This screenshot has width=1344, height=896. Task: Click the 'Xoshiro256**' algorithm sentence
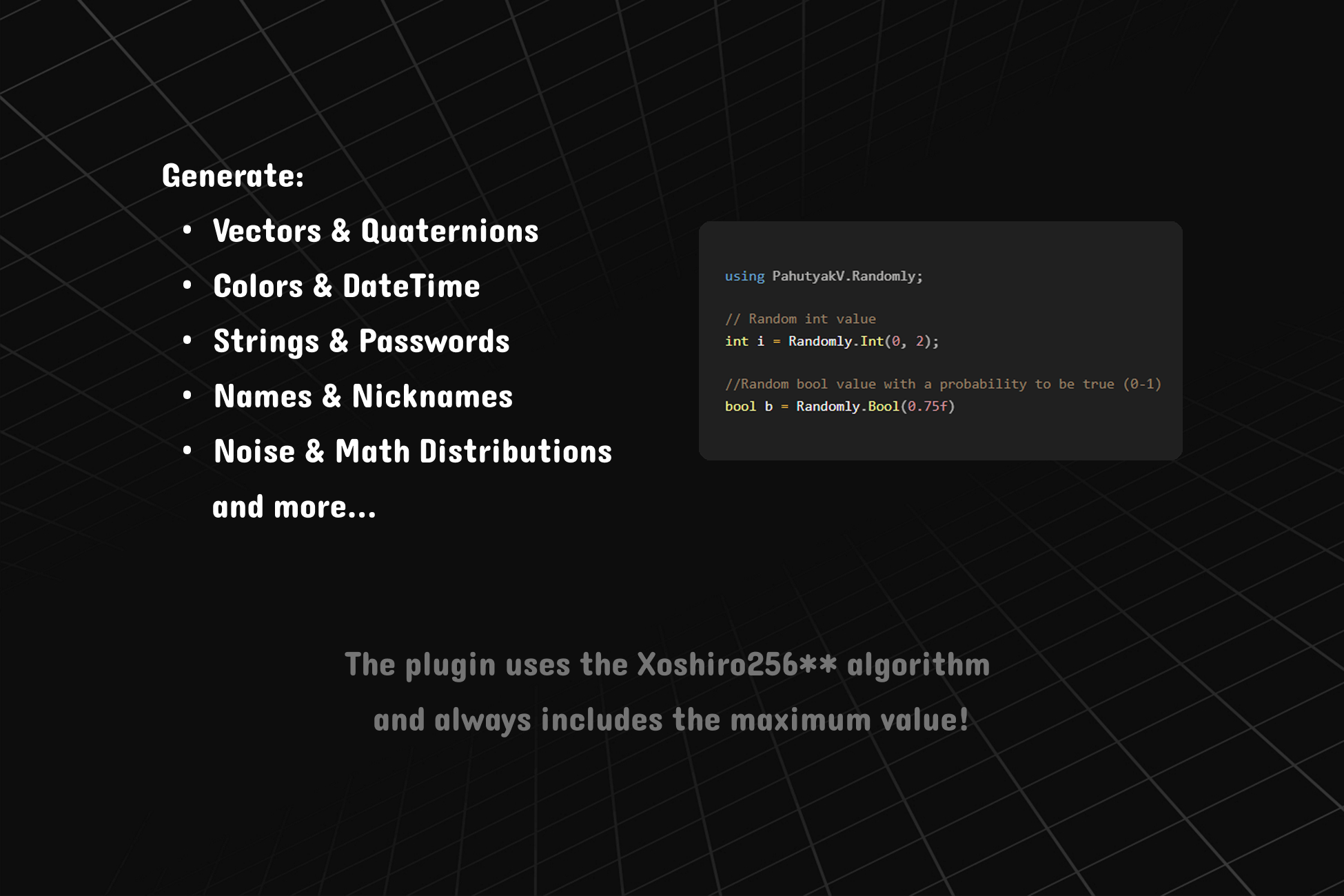pos(667,664)
